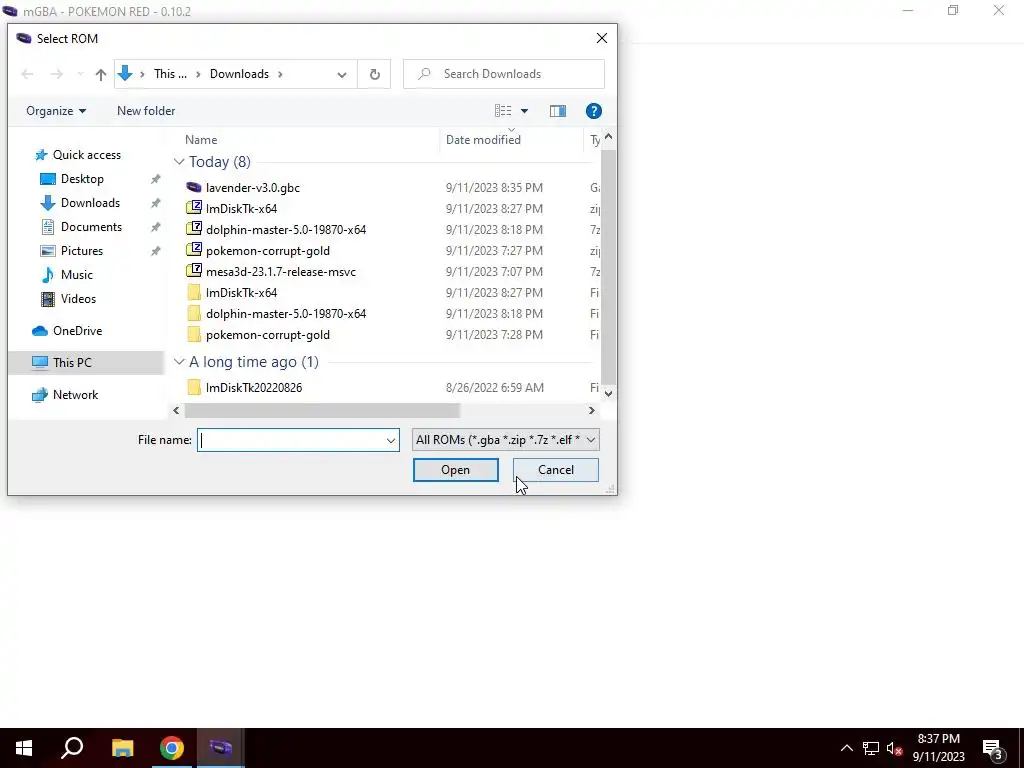
Task: Select the pokemon-corrupt-gold folder
Action: click(268, 334)
